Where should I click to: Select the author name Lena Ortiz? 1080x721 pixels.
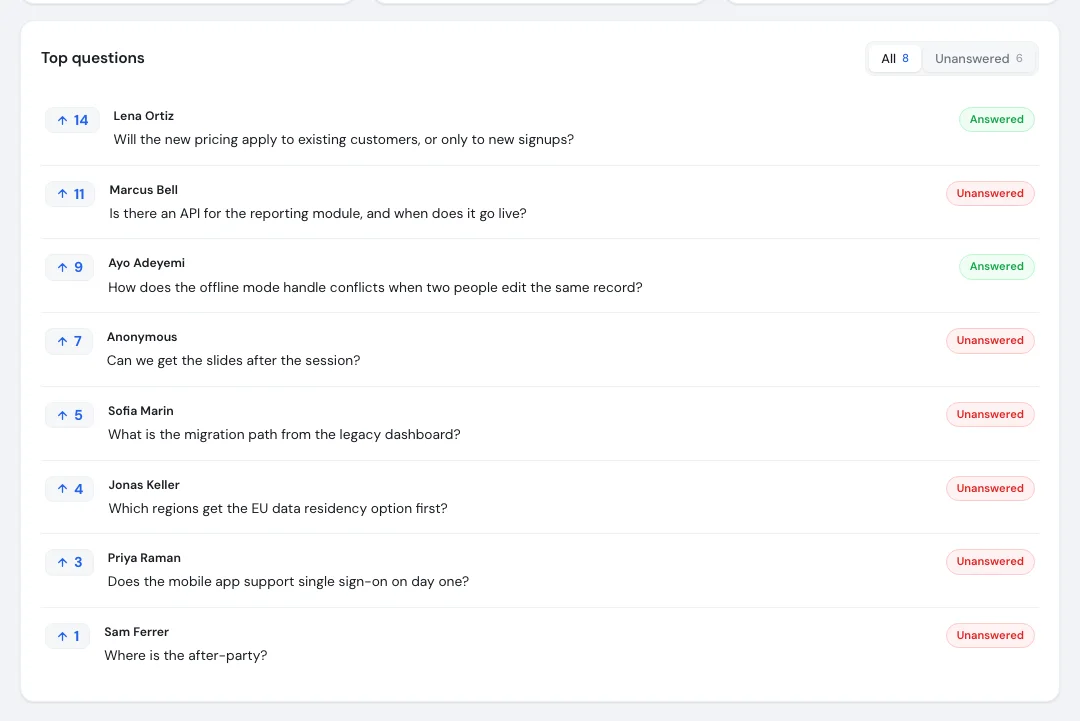143,116
